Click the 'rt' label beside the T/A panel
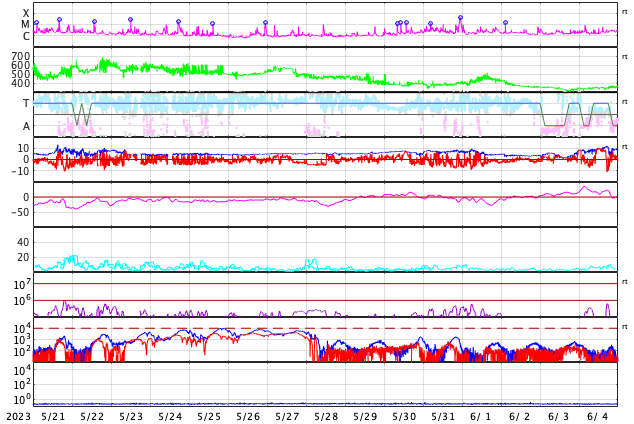 625,102
